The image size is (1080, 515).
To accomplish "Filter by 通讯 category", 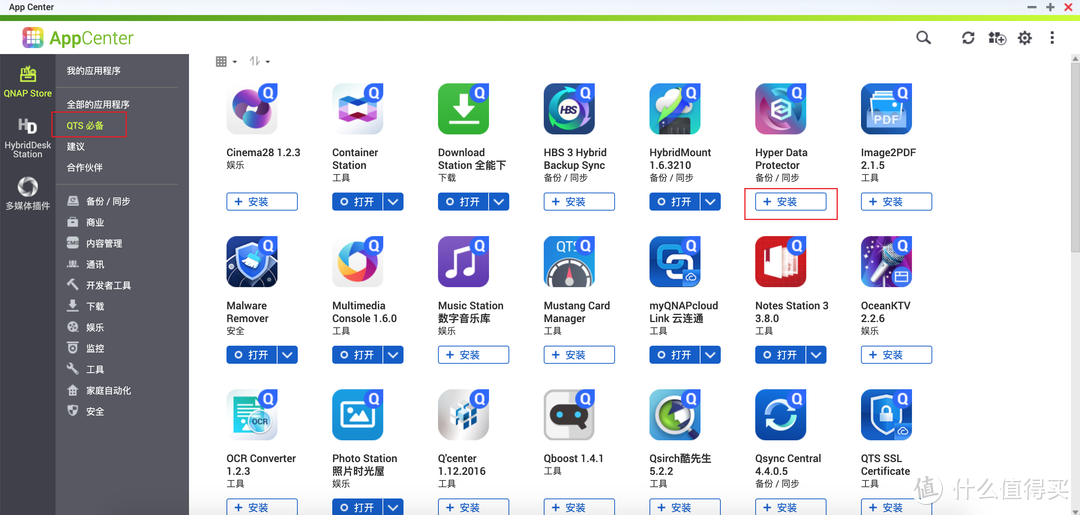I will pos(86,264).
